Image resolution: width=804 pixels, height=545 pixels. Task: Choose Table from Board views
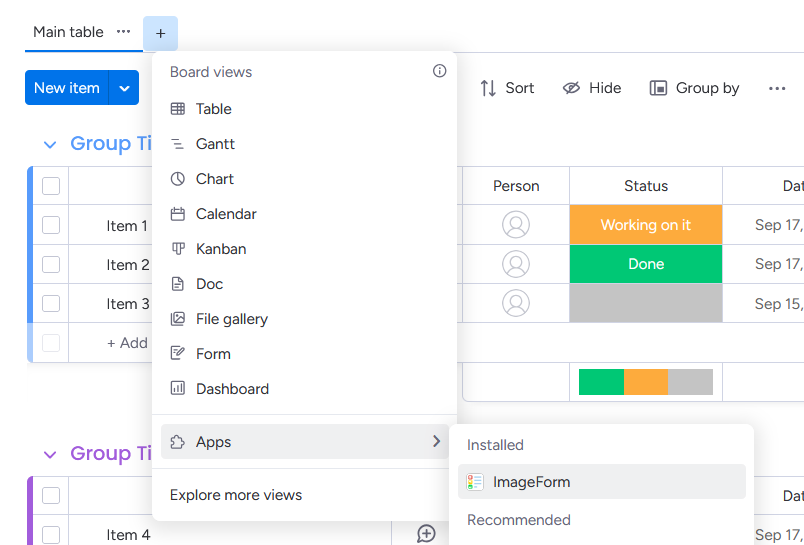tap(305, 109)
